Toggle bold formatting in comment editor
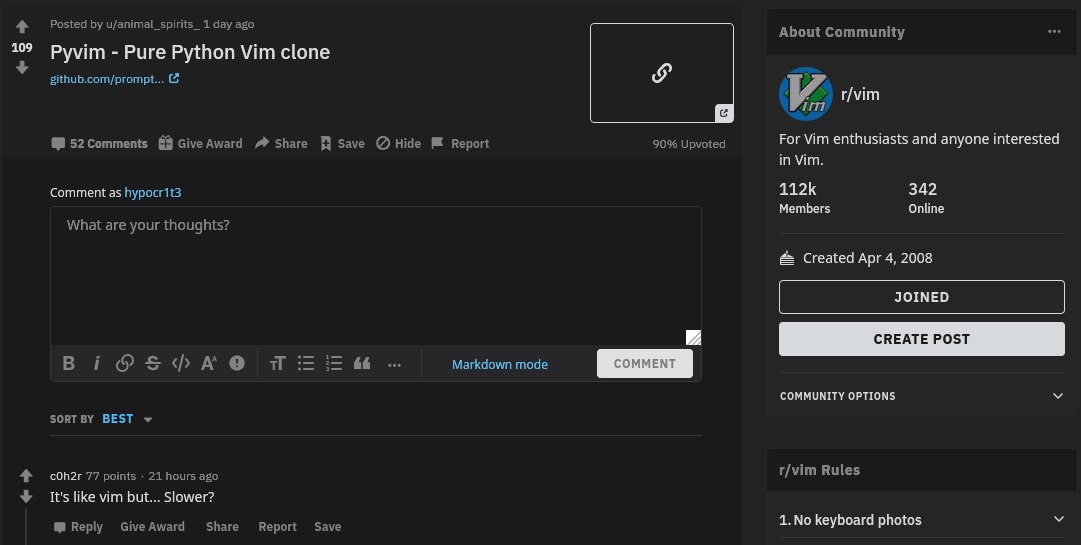This screenshot has width=1081, height=545. [x=68, y=363]
